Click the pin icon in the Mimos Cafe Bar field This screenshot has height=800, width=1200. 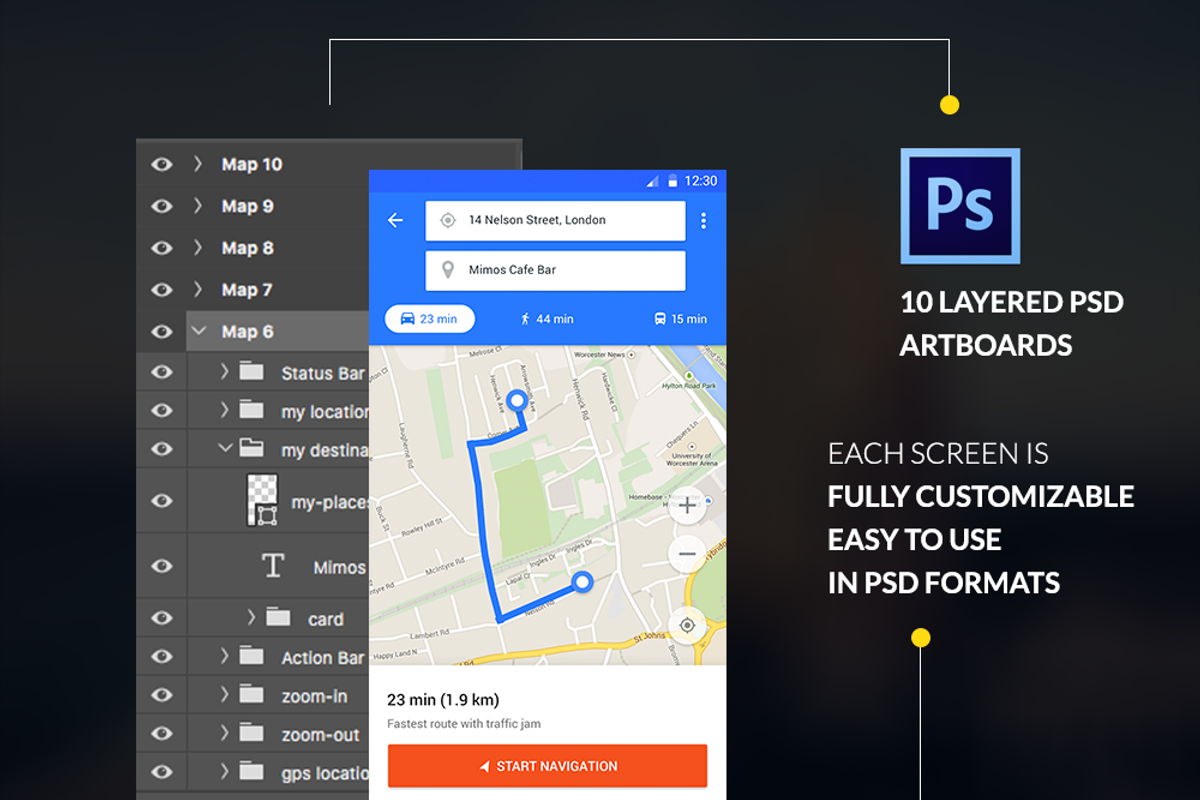pos(447,270)
